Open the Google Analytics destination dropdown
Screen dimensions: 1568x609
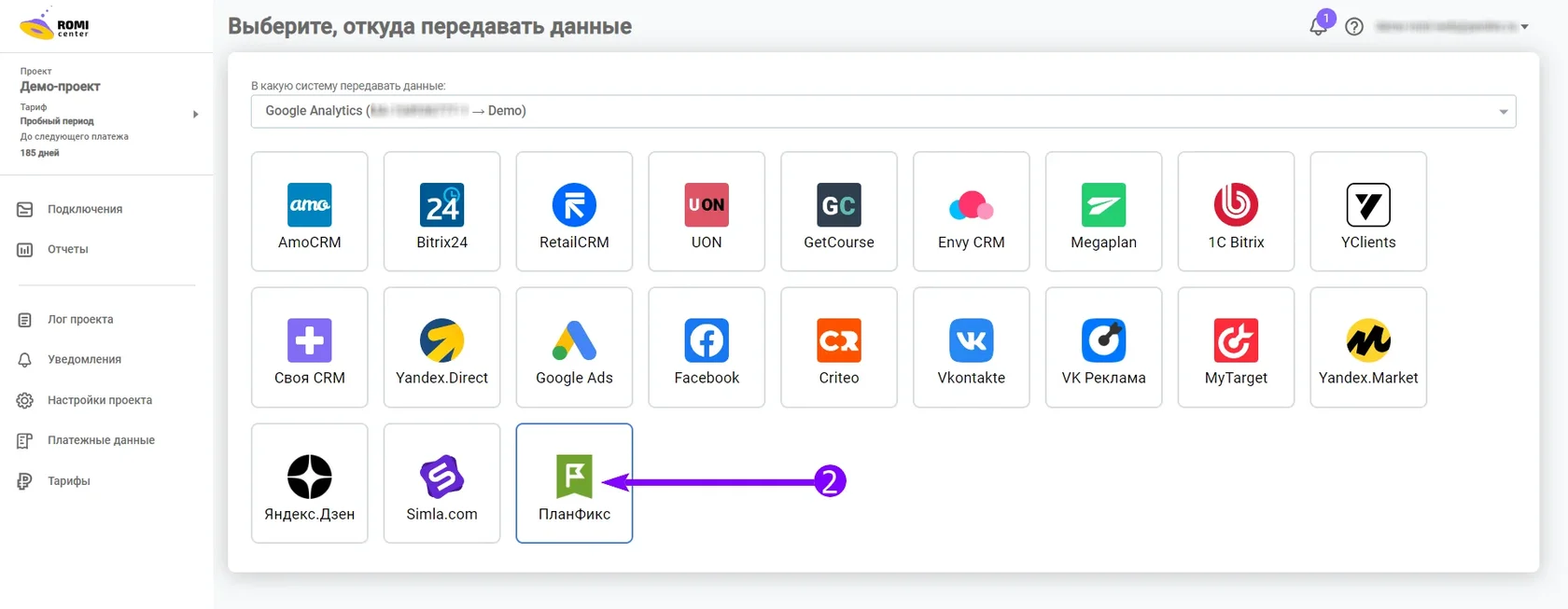pyautogui.click(x=883, y=111)
